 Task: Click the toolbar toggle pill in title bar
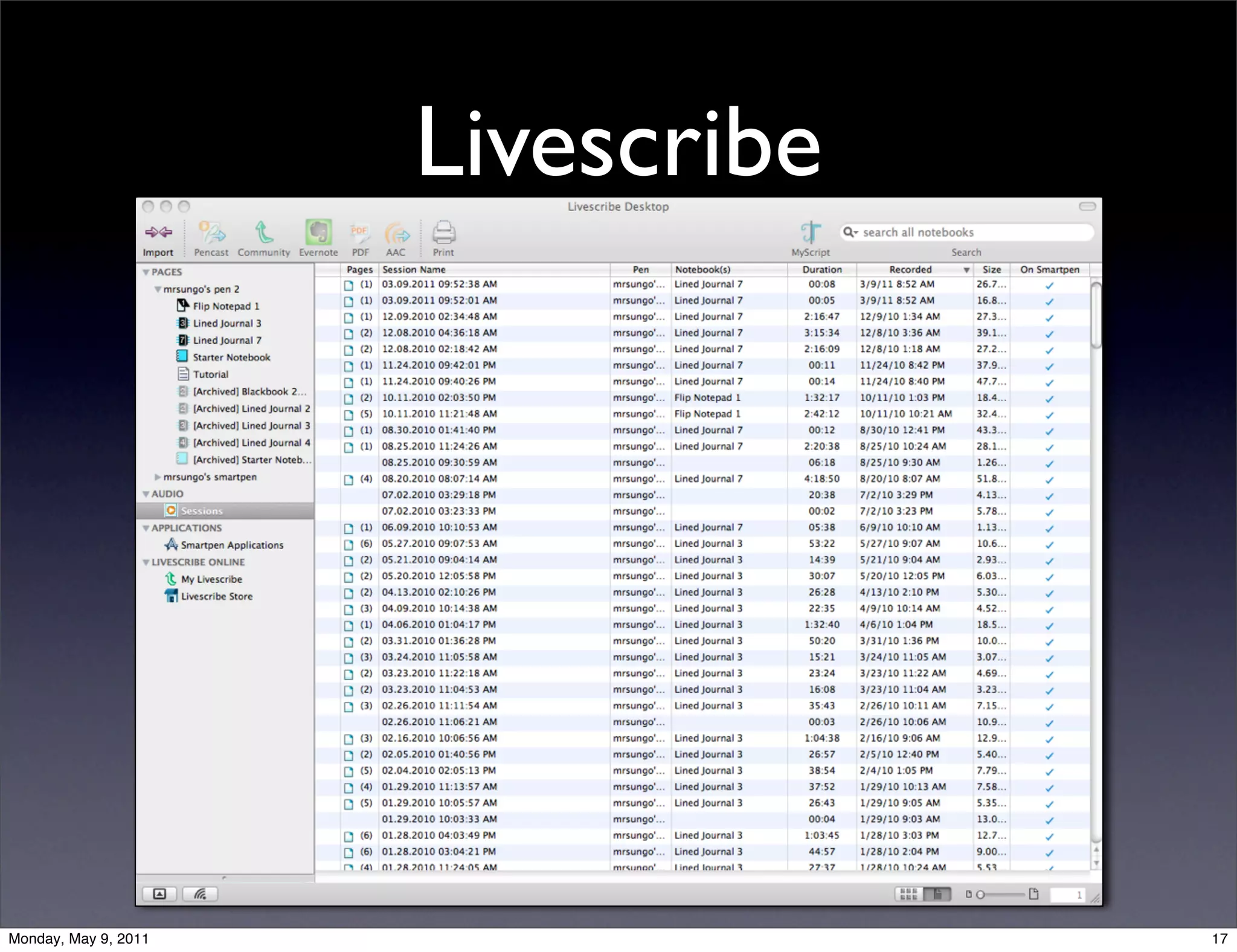(x=1087, y=207)
